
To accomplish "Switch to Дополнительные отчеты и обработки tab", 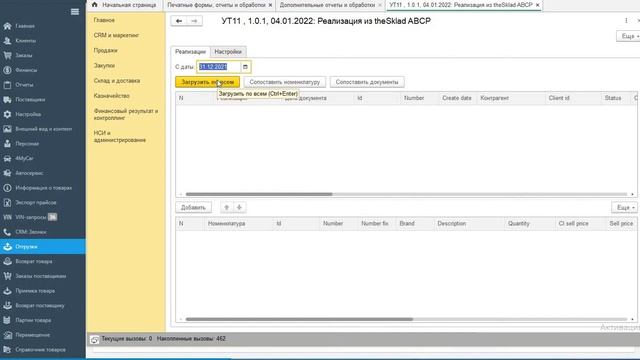I will pyautogui.click(x=327, y=5).
